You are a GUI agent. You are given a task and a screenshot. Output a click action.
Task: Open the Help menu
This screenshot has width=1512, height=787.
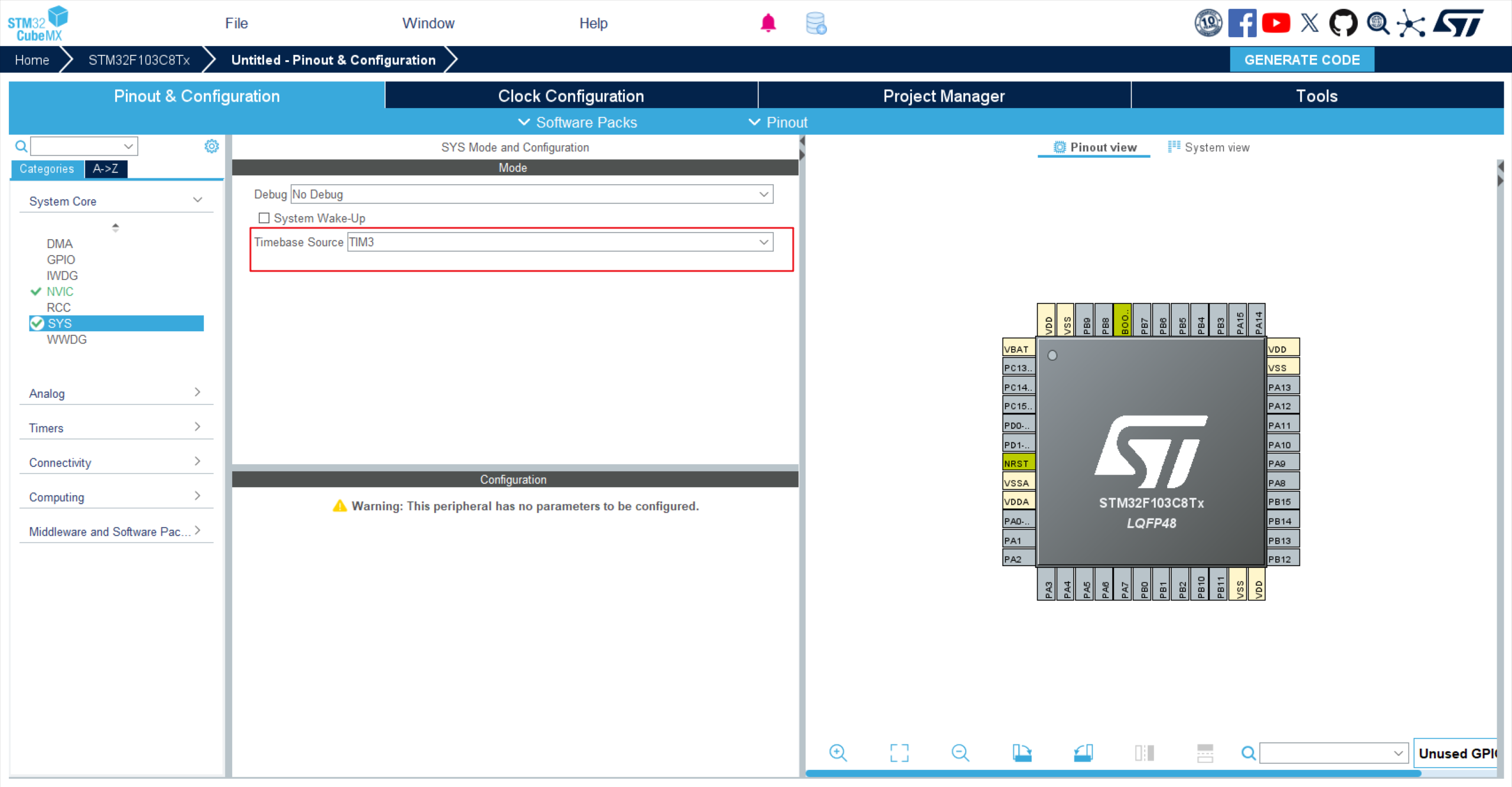(x=593, y=23)
